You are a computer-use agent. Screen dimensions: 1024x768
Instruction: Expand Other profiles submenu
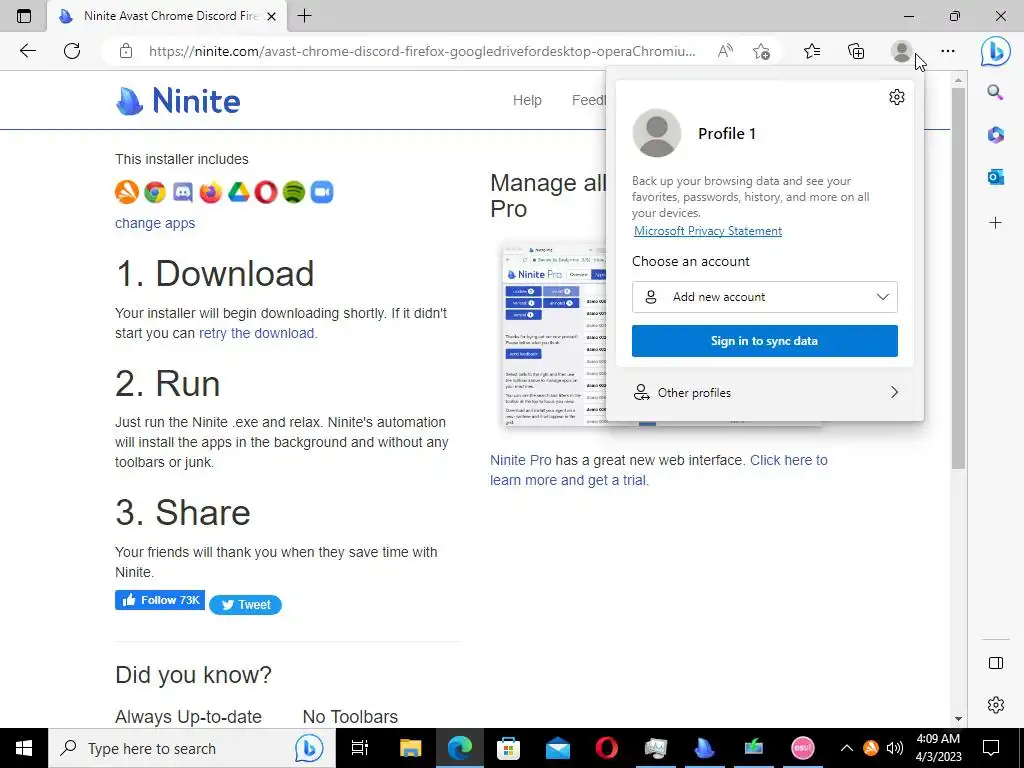click(x=765, y=392)
